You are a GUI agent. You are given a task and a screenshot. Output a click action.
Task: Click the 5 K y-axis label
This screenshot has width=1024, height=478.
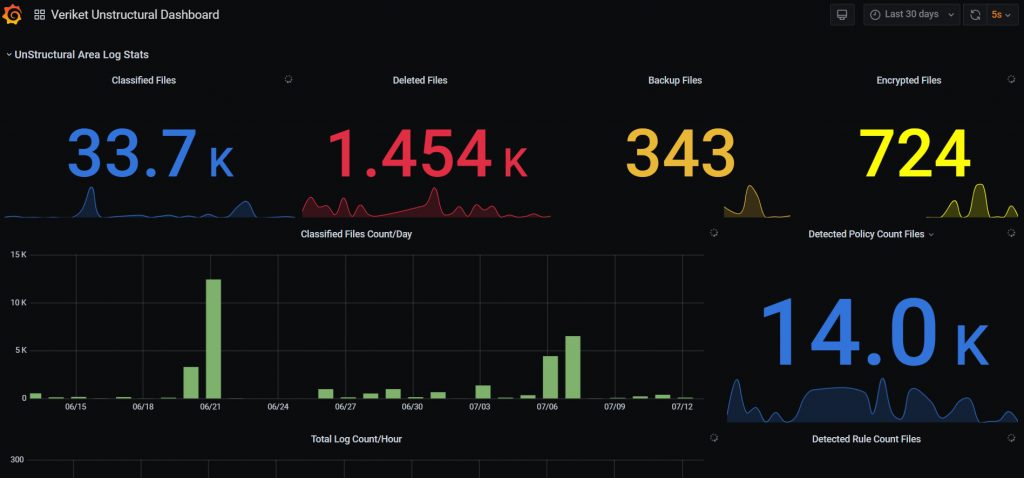(21, 350)
